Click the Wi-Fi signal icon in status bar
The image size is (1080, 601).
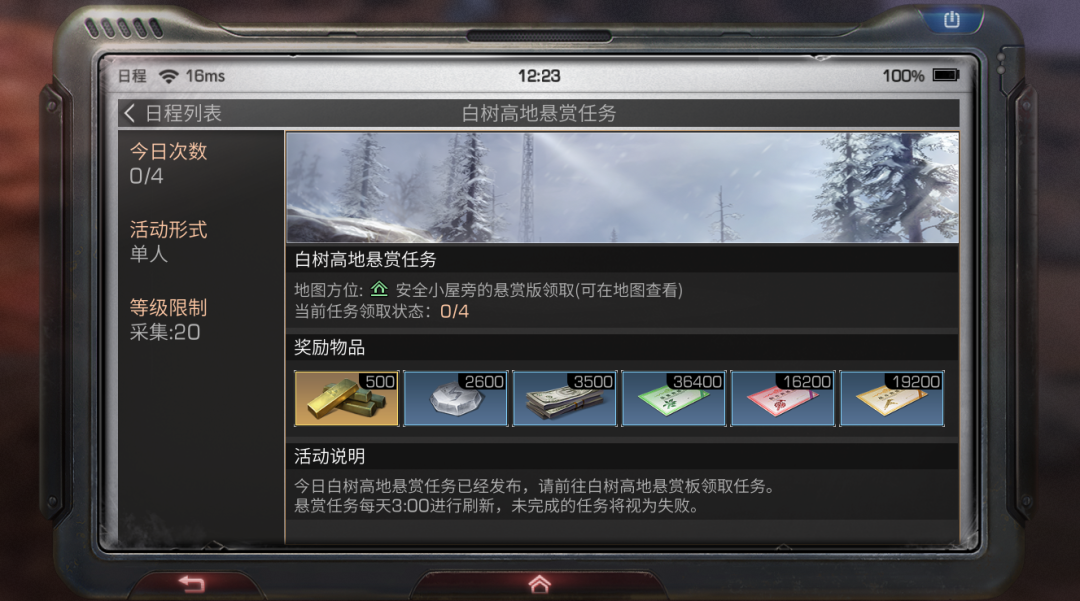[168, 76]
